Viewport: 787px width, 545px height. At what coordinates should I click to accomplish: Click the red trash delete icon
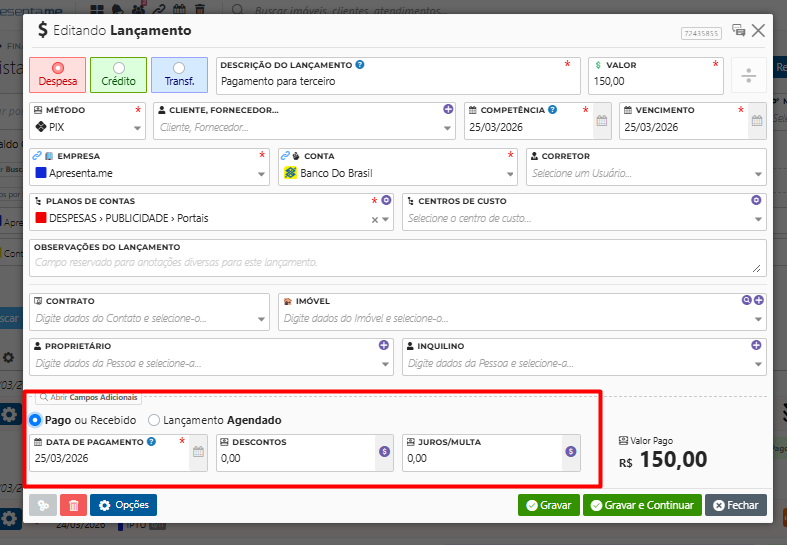[x=73, y=505]
